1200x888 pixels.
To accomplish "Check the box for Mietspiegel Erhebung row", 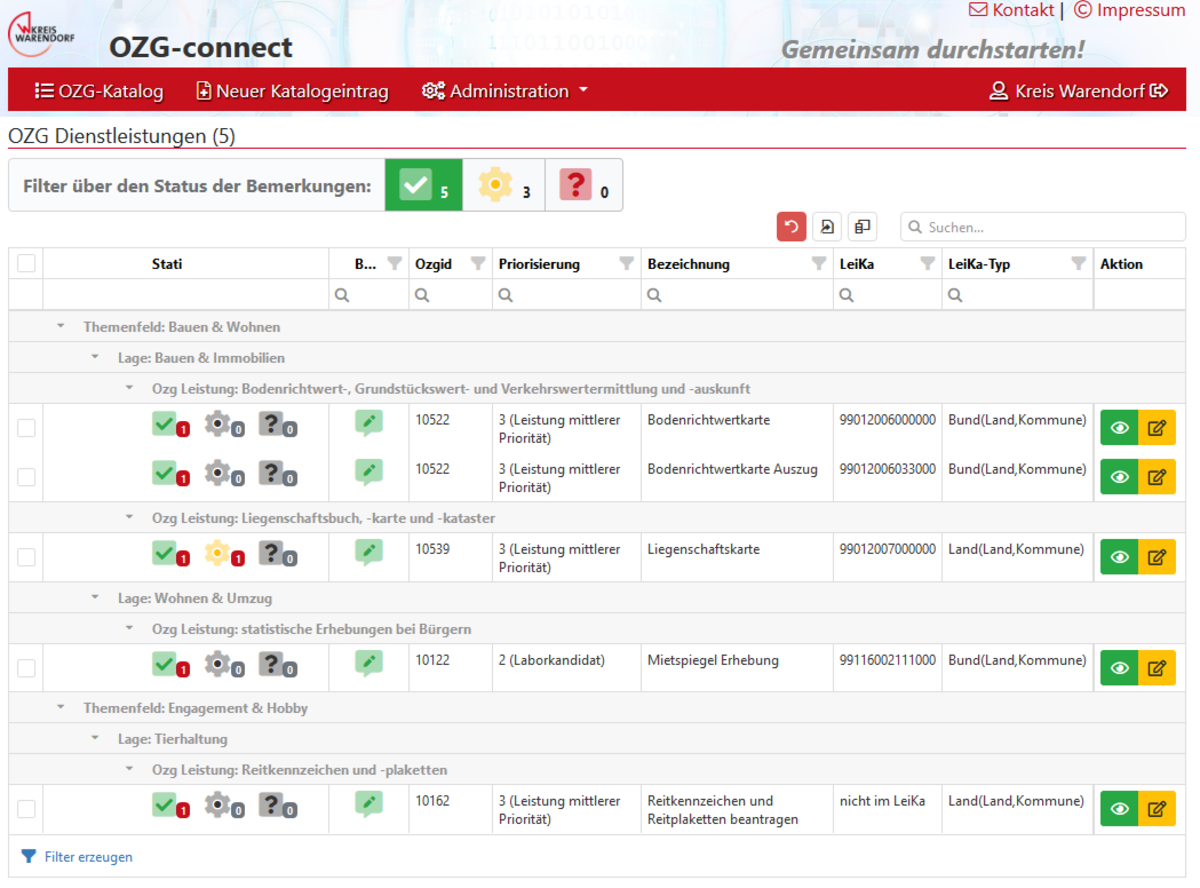I will tap(26, 668).
